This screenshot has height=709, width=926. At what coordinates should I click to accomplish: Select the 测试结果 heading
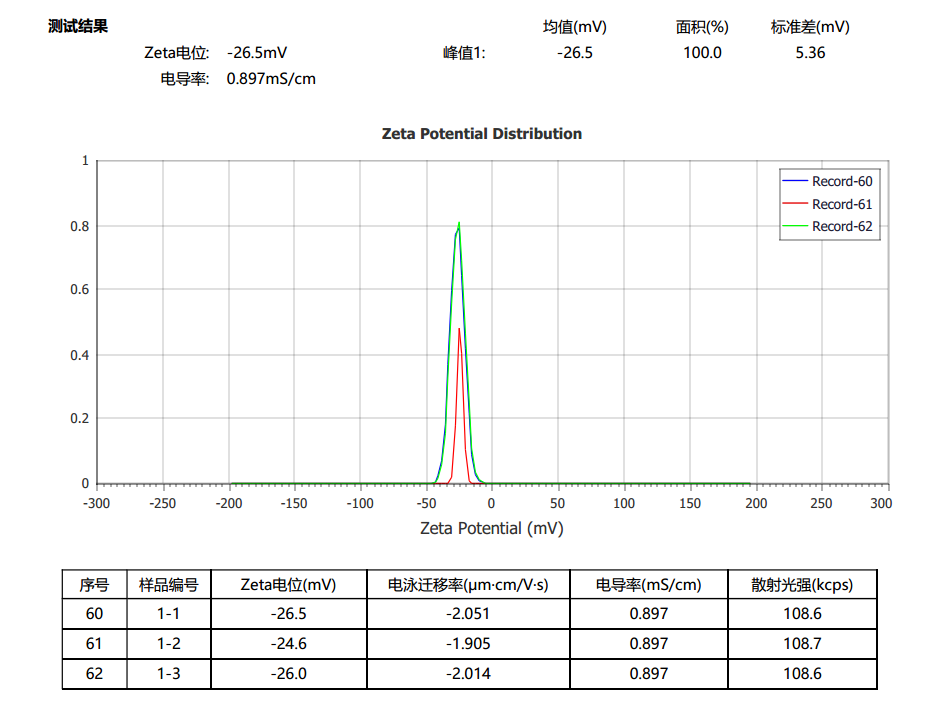tap(78, 26)
